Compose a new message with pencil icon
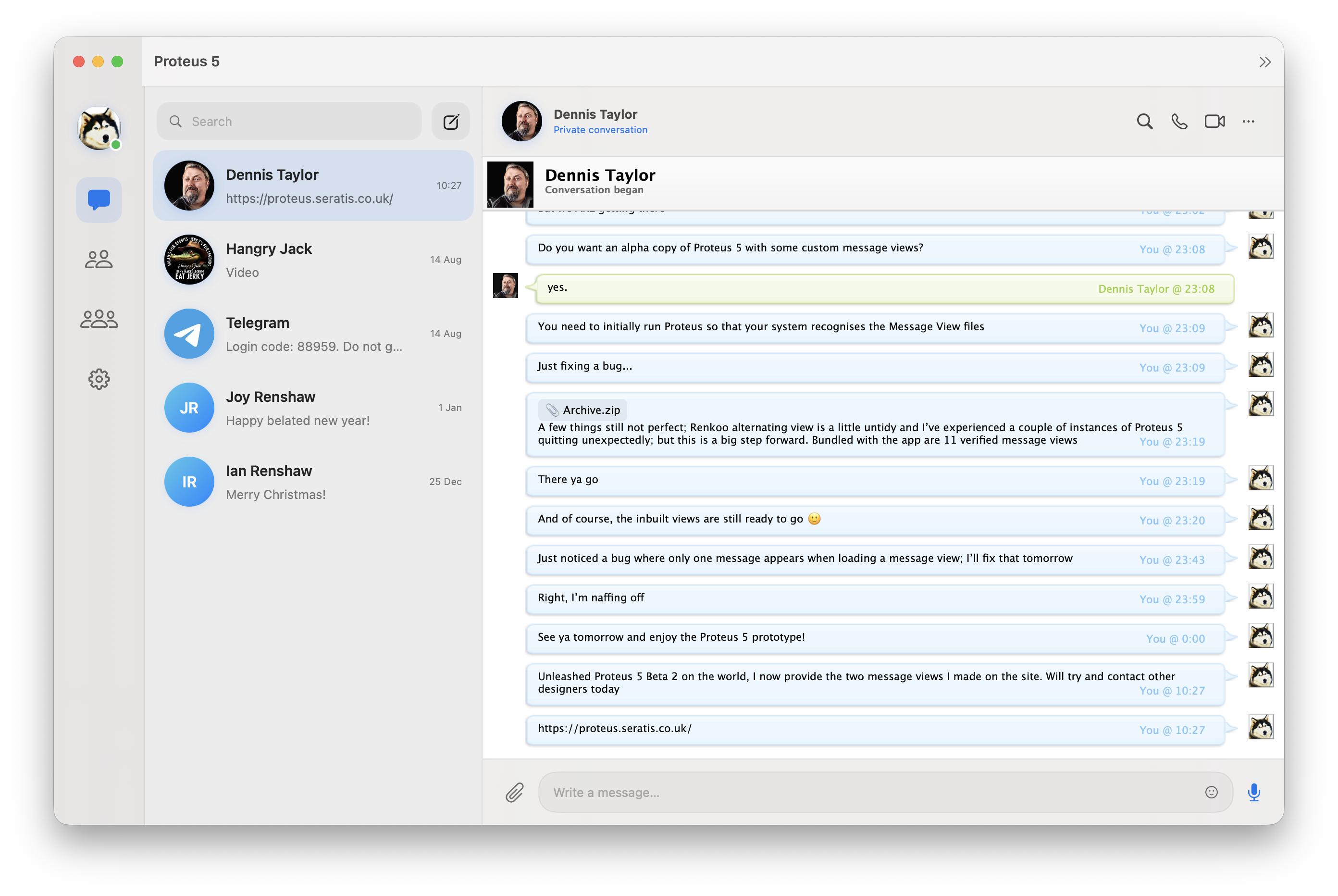Image resolution: width=1338 pixels, height=896 pixels. tap(451, 121)
